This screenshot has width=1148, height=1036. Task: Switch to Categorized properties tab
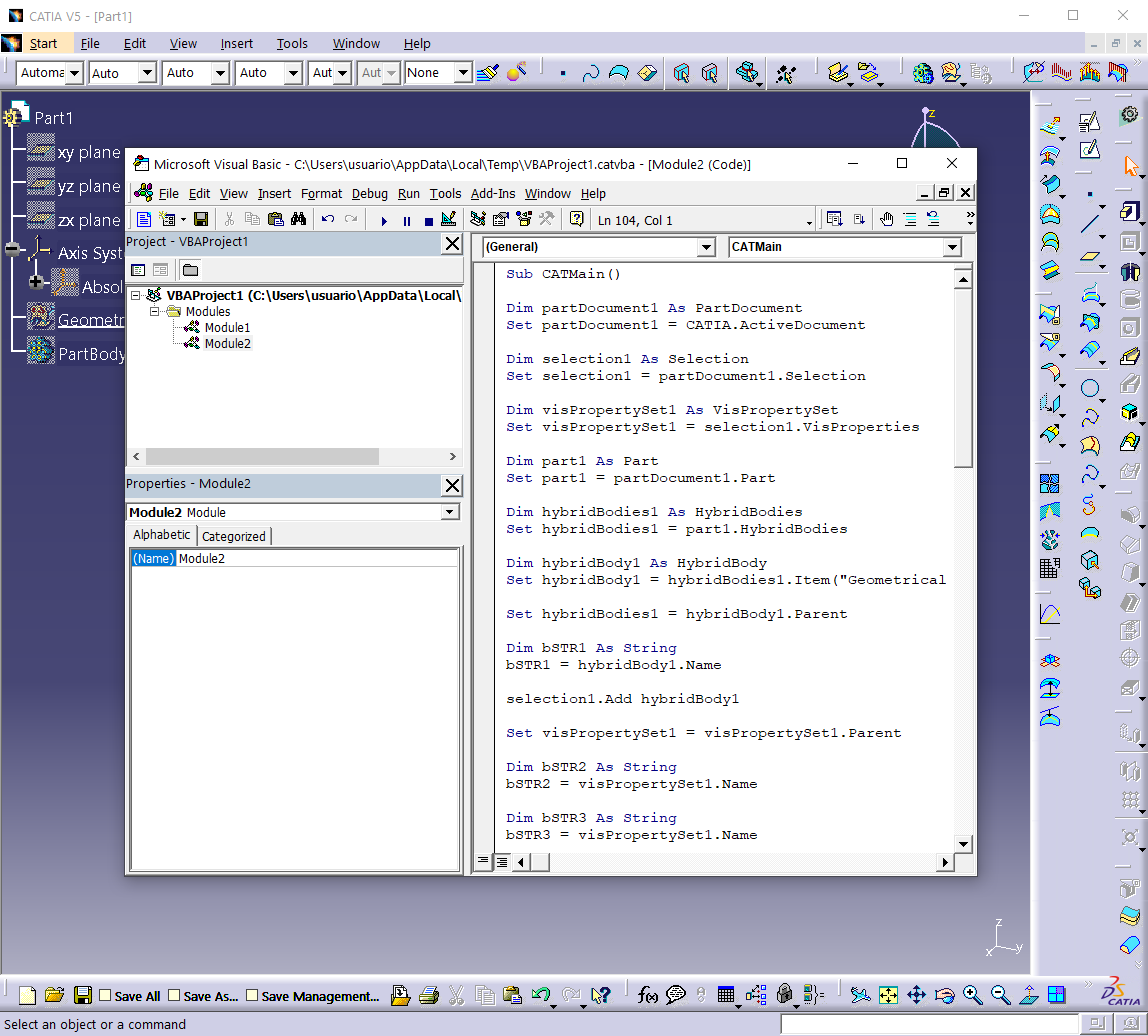(x=234, y=536)
